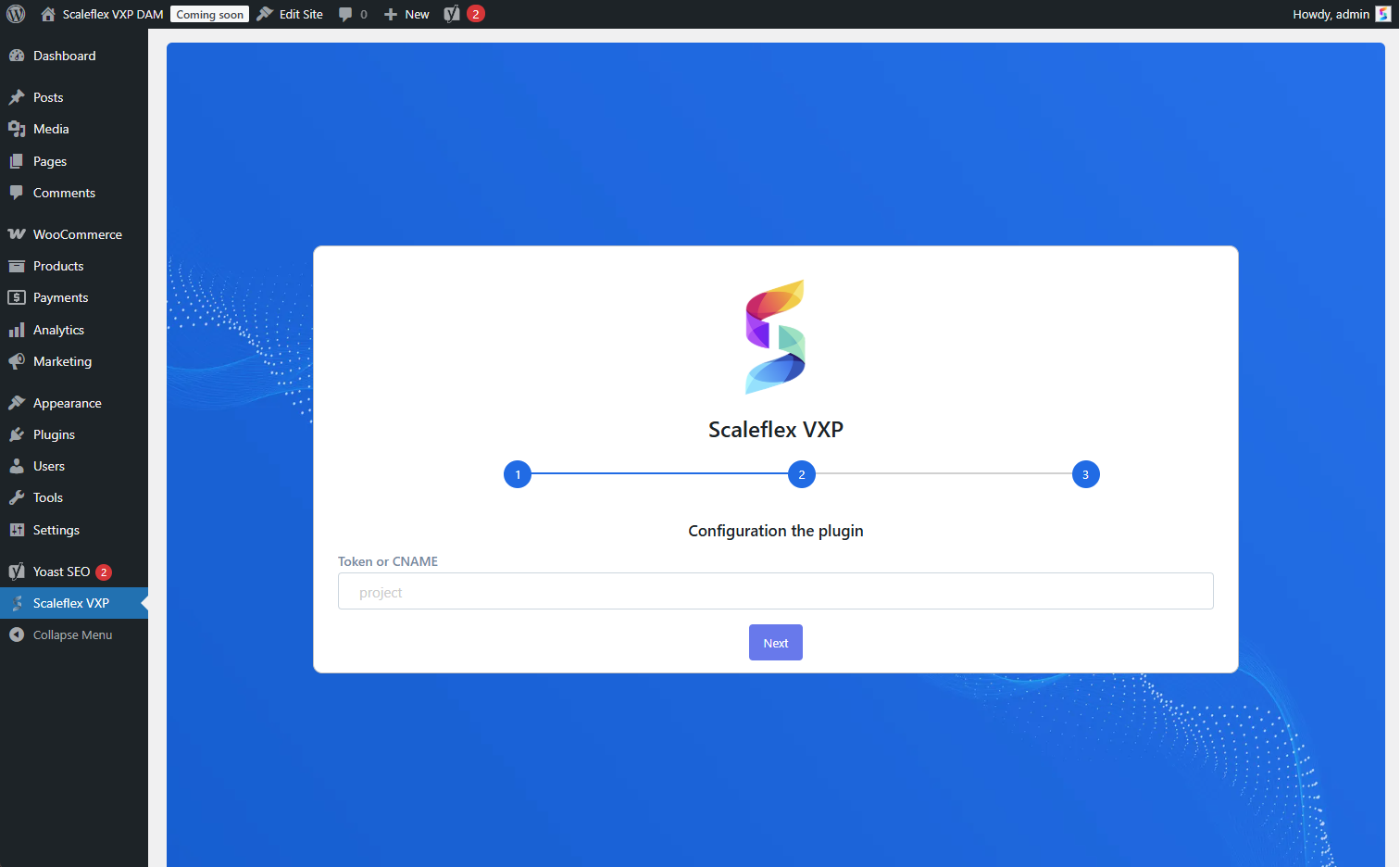Click the Analytics bar chart icon
This screenshot has width=1400, height=867.
(x=17, y=330)
